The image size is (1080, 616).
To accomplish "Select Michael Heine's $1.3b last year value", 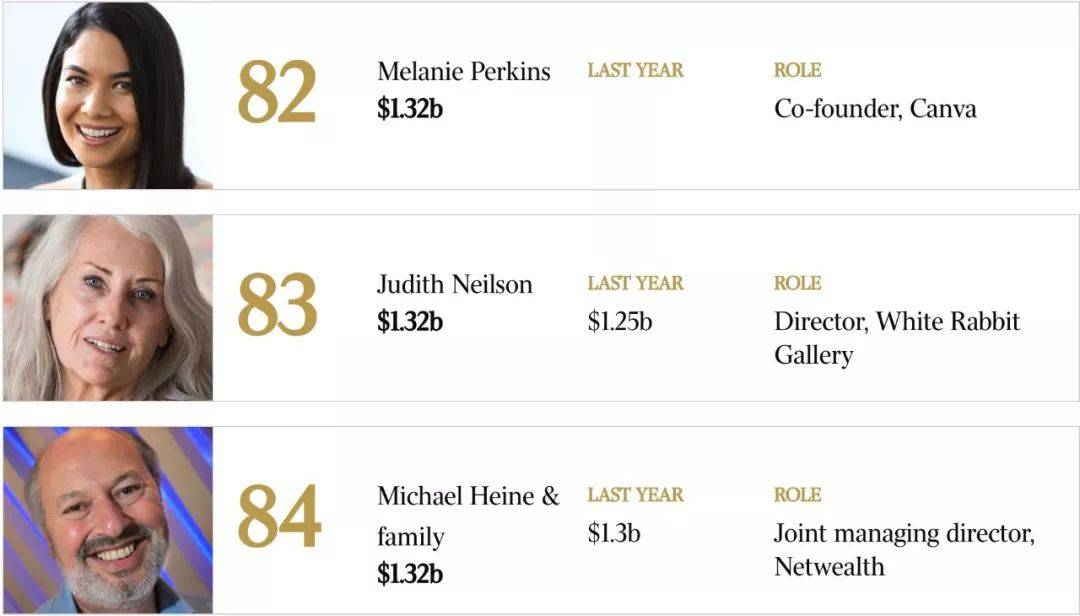I will [x=614, y=533].
